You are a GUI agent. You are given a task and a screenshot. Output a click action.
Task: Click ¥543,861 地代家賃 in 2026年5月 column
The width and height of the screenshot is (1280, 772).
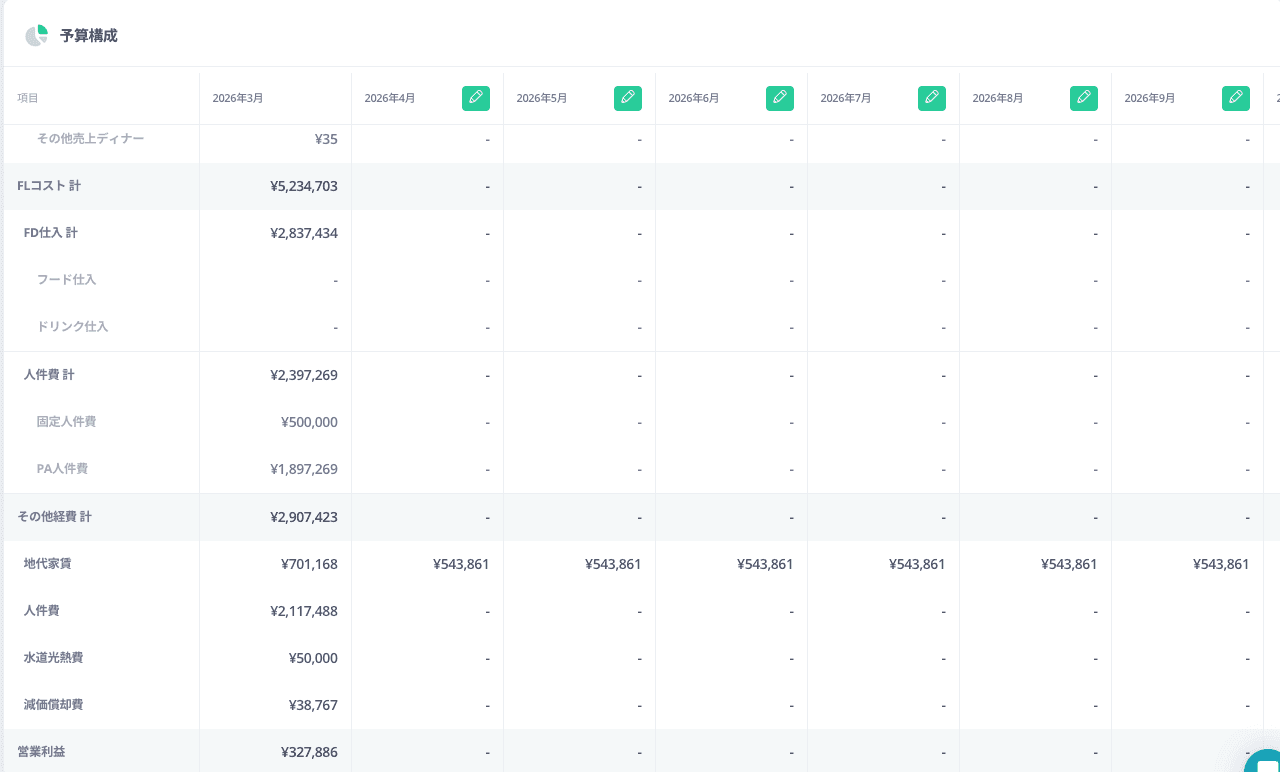click(613, 564)
